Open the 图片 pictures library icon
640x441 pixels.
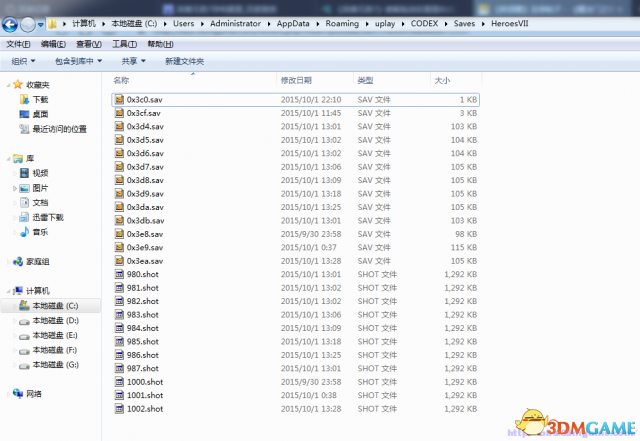pos(24,188)
